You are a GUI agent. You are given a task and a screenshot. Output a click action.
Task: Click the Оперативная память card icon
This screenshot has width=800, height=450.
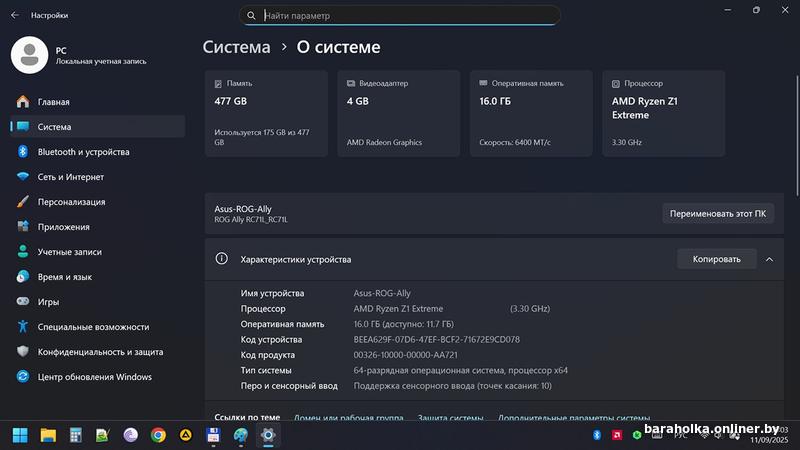click(x=483, y=83)
